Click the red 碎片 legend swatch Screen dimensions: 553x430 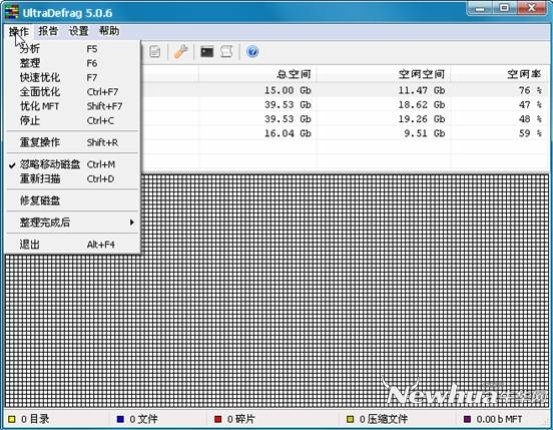[x=218, y=419]
